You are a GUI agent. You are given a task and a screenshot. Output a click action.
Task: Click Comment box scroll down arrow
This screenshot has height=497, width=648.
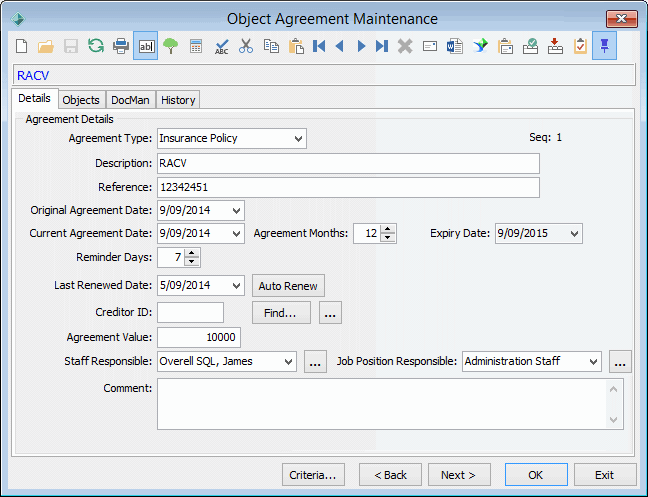(x=614, y=420)
